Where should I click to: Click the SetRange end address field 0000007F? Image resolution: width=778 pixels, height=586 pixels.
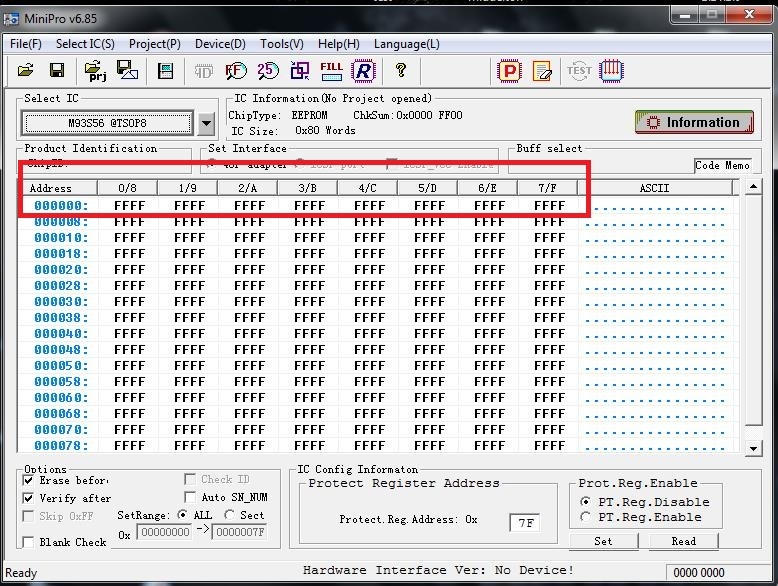[240, 532]
